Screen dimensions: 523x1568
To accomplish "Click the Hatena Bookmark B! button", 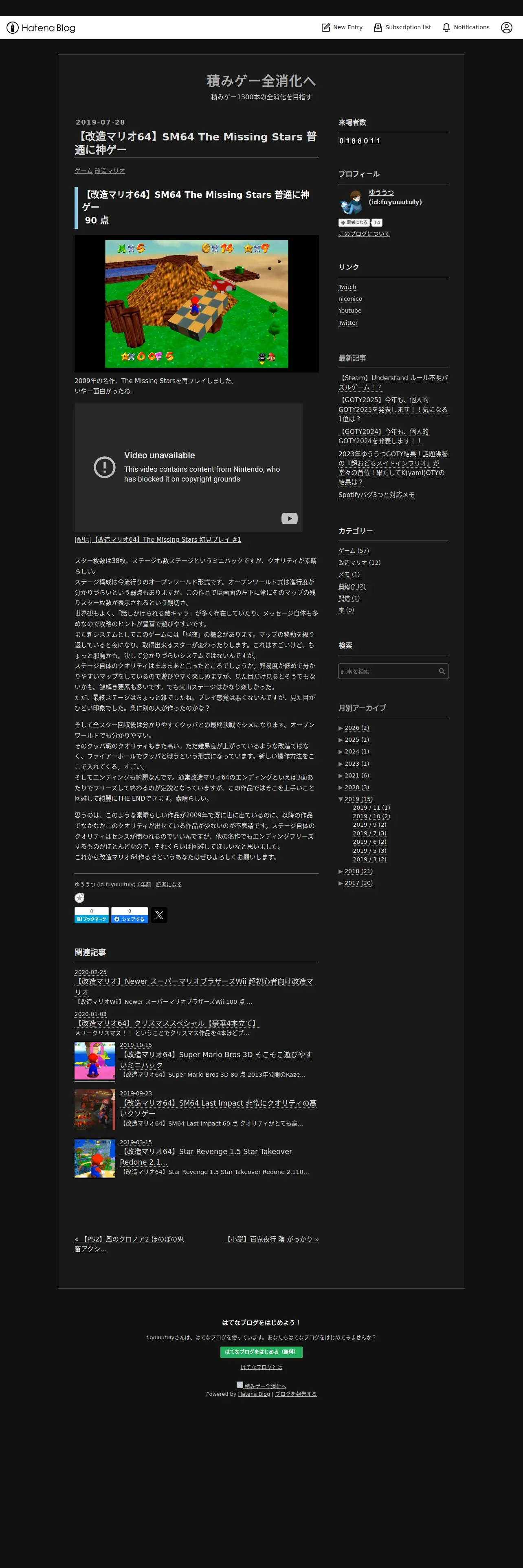I will pos(91,915).
